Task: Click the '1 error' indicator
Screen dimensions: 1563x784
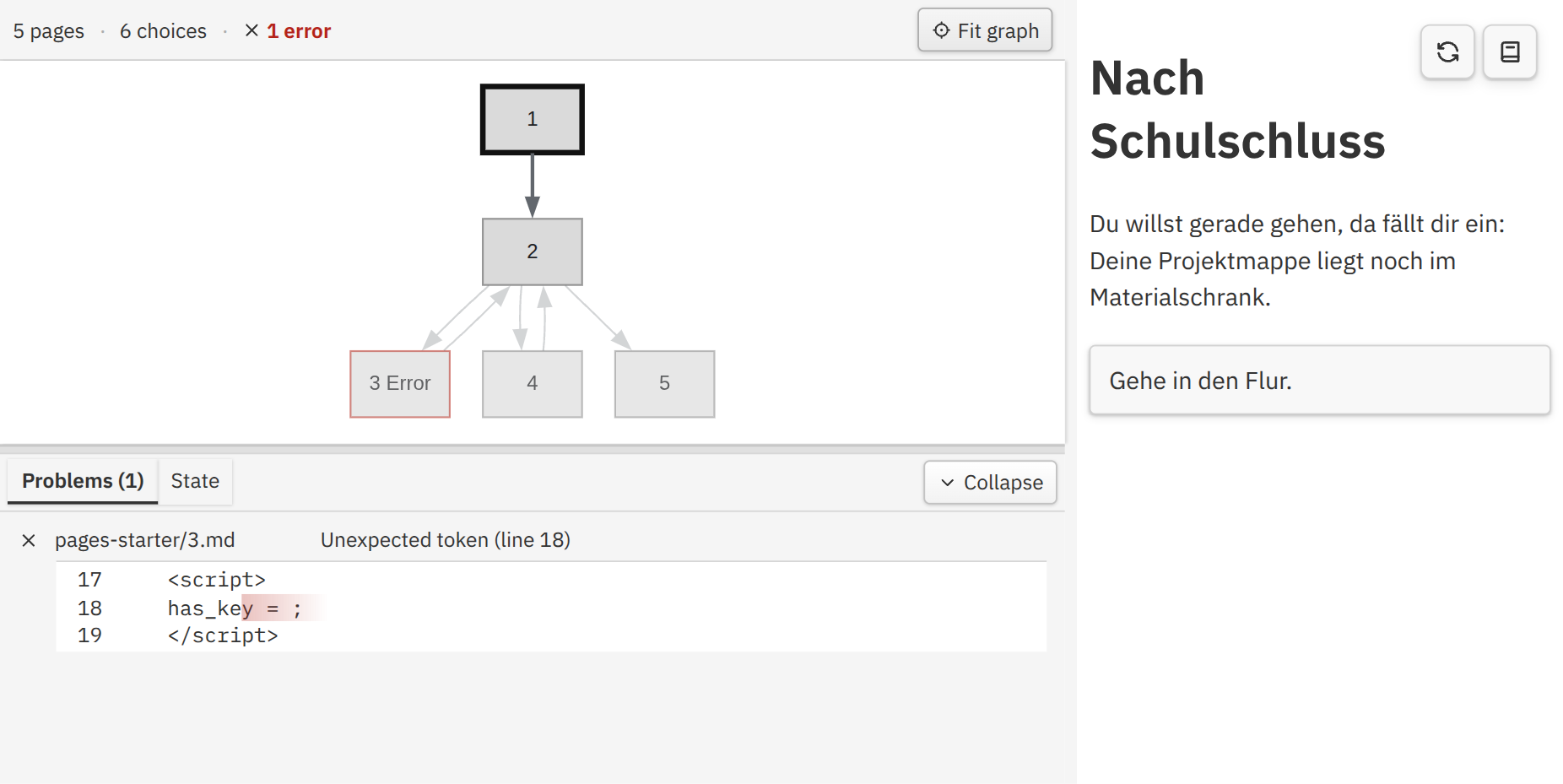Action: click(x=288, y=31)
